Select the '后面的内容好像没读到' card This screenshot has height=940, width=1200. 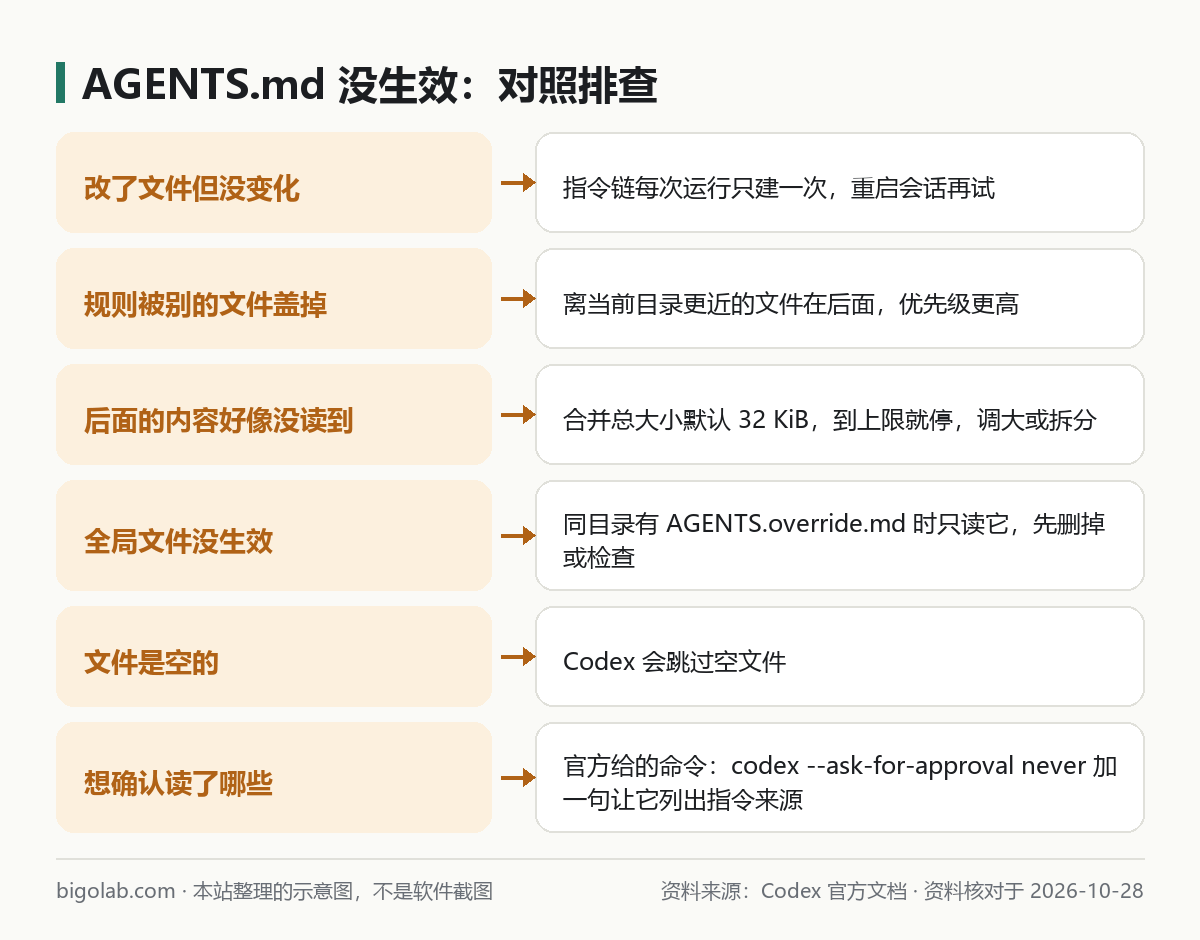pos(274,415)
